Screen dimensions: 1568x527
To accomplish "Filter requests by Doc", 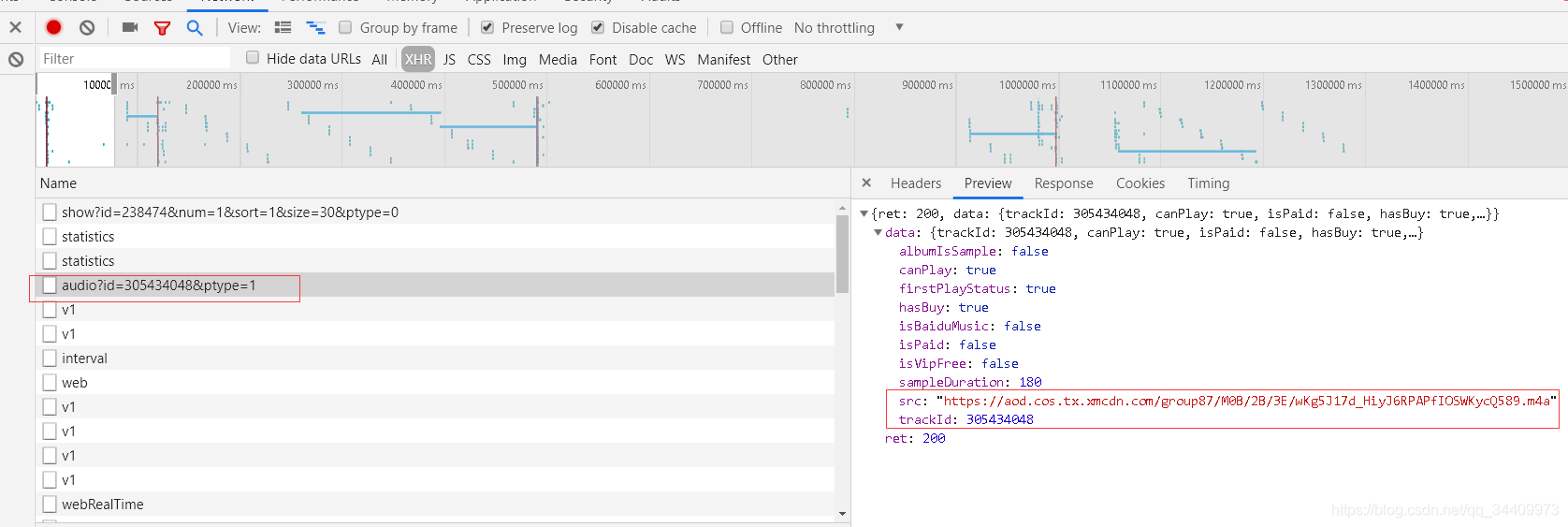I will click(x=641, y=59).
